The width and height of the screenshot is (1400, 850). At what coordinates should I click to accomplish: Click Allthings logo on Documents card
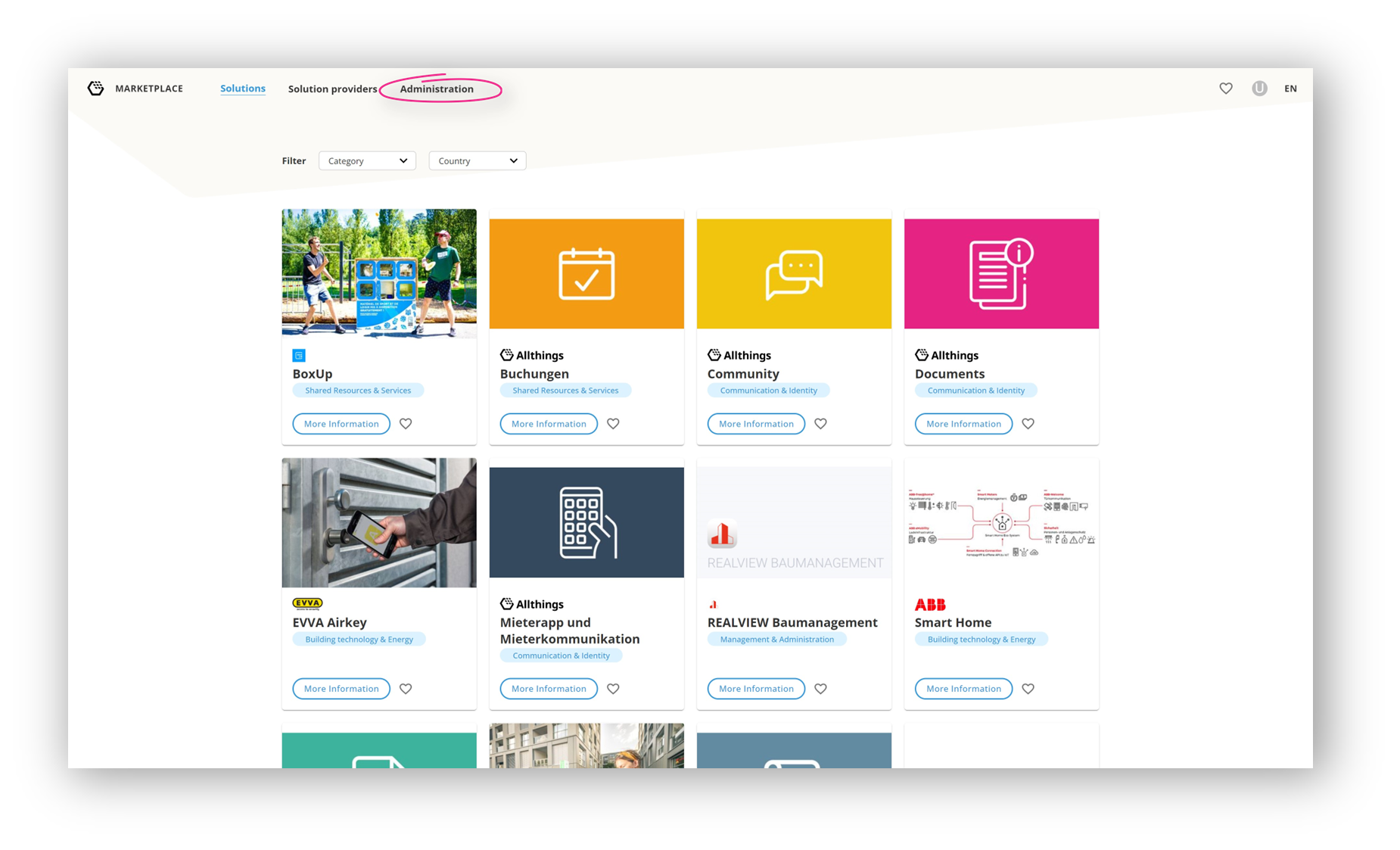click(x=947, y=355)
